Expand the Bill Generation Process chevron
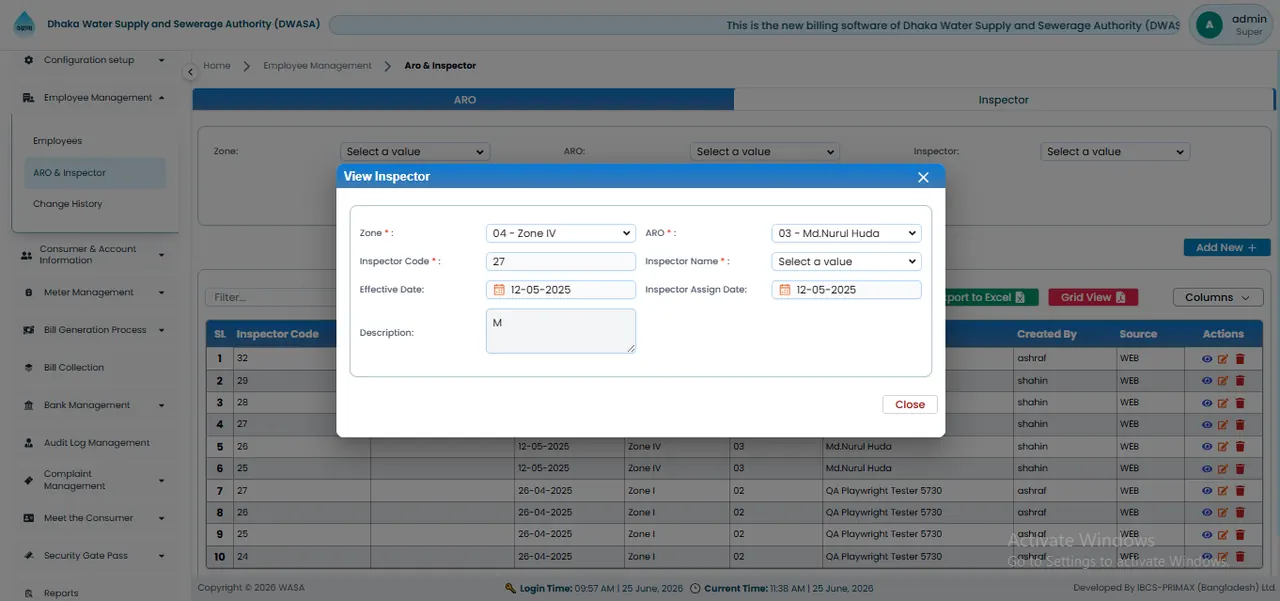The image size is (1280, 601). [x=161, y=330]
